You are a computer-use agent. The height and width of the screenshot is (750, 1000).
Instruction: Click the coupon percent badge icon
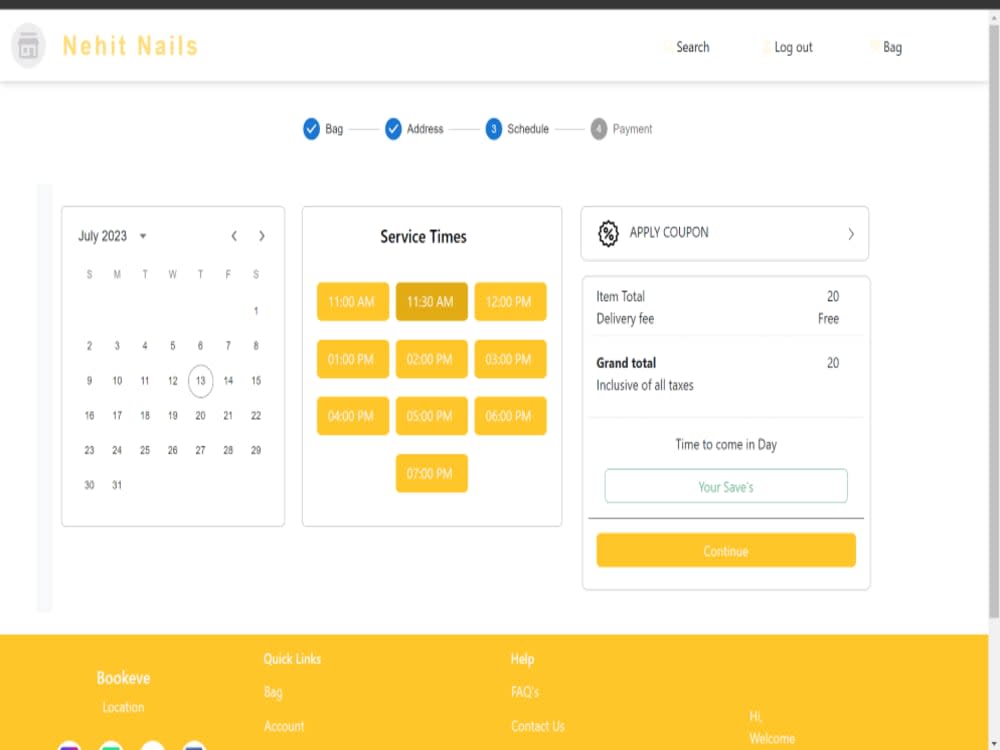point(608,233)
